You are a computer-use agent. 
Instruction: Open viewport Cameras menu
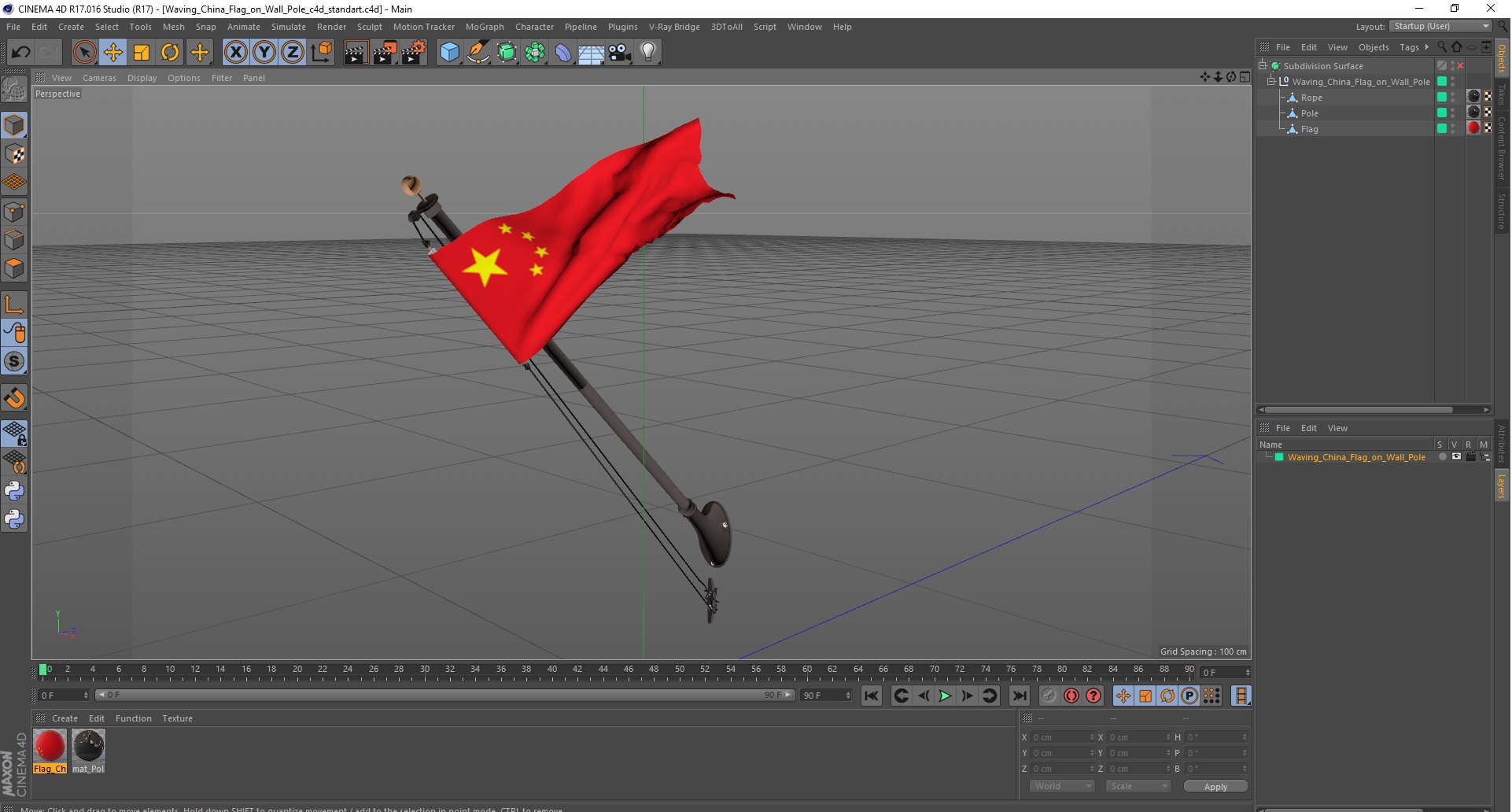(99, 78)
